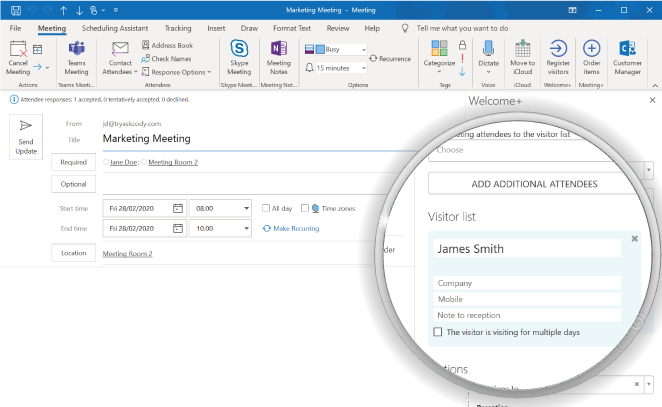Click the Tell me what you want to do box

[462, 28]
